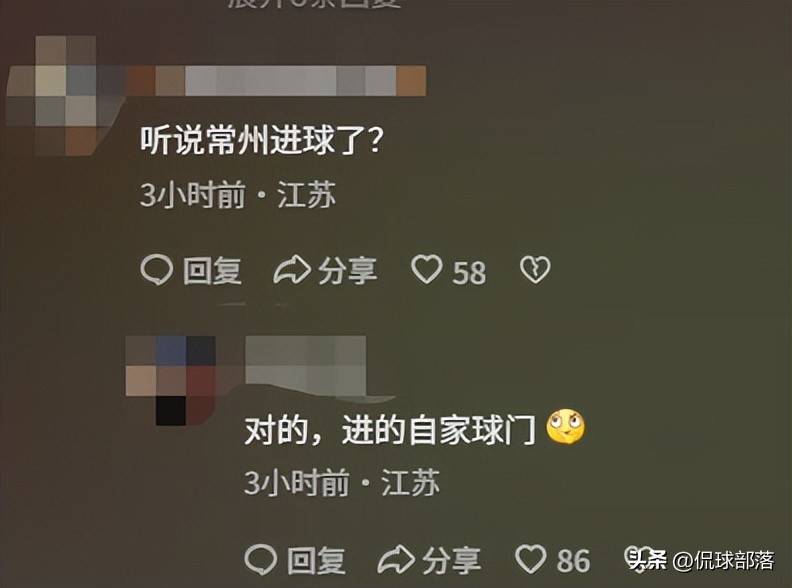Click 分享 label under the 自家球门 reply
The image size is (792, 588).
(452, 560)
